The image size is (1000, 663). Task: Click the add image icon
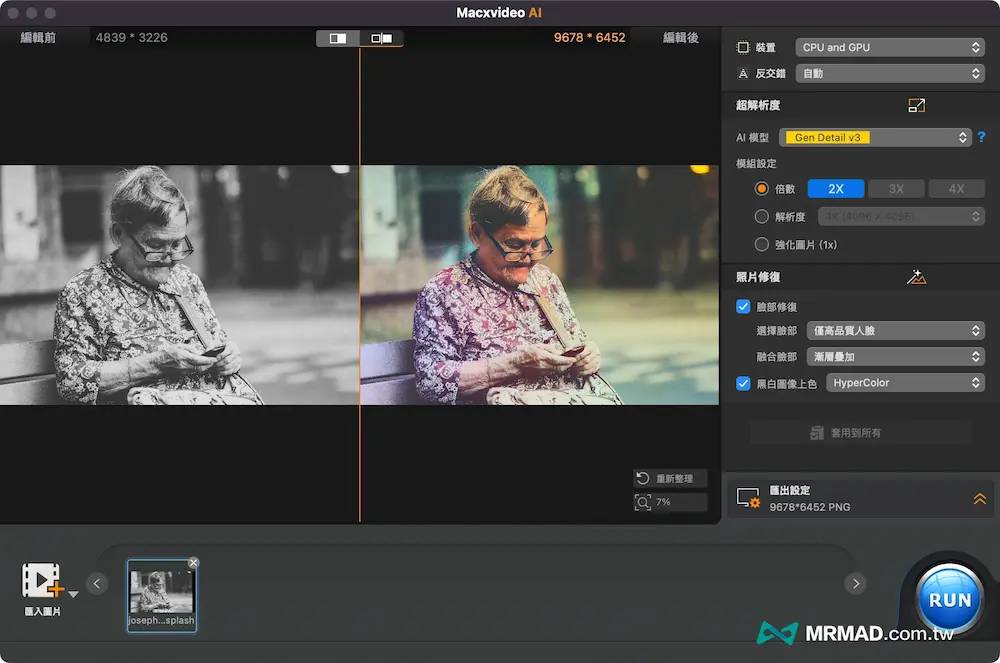click(x=42, y=580)
